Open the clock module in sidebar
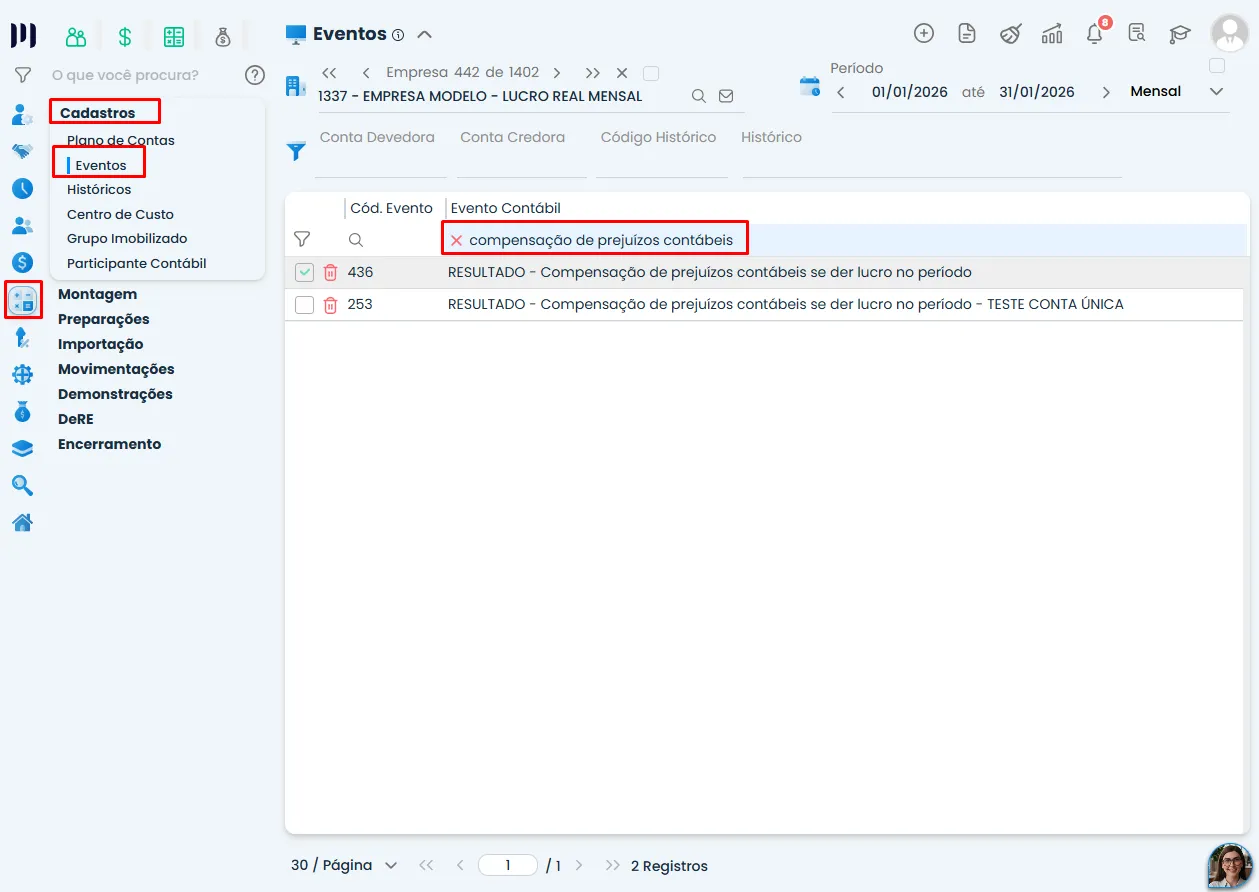 click(22, 188)
